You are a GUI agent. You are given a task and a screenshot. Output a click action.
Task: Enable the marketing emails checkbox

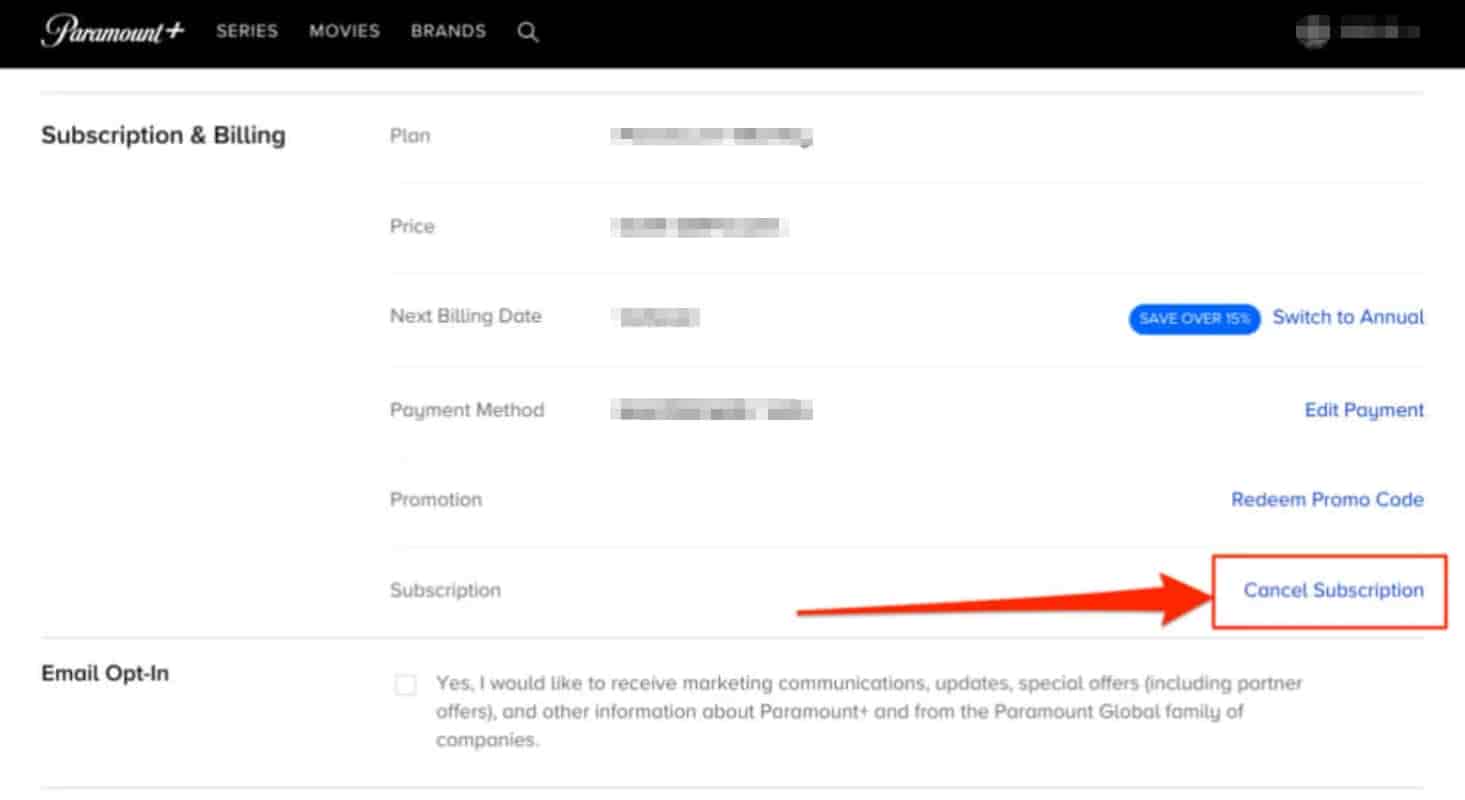[x=405, y=685]
